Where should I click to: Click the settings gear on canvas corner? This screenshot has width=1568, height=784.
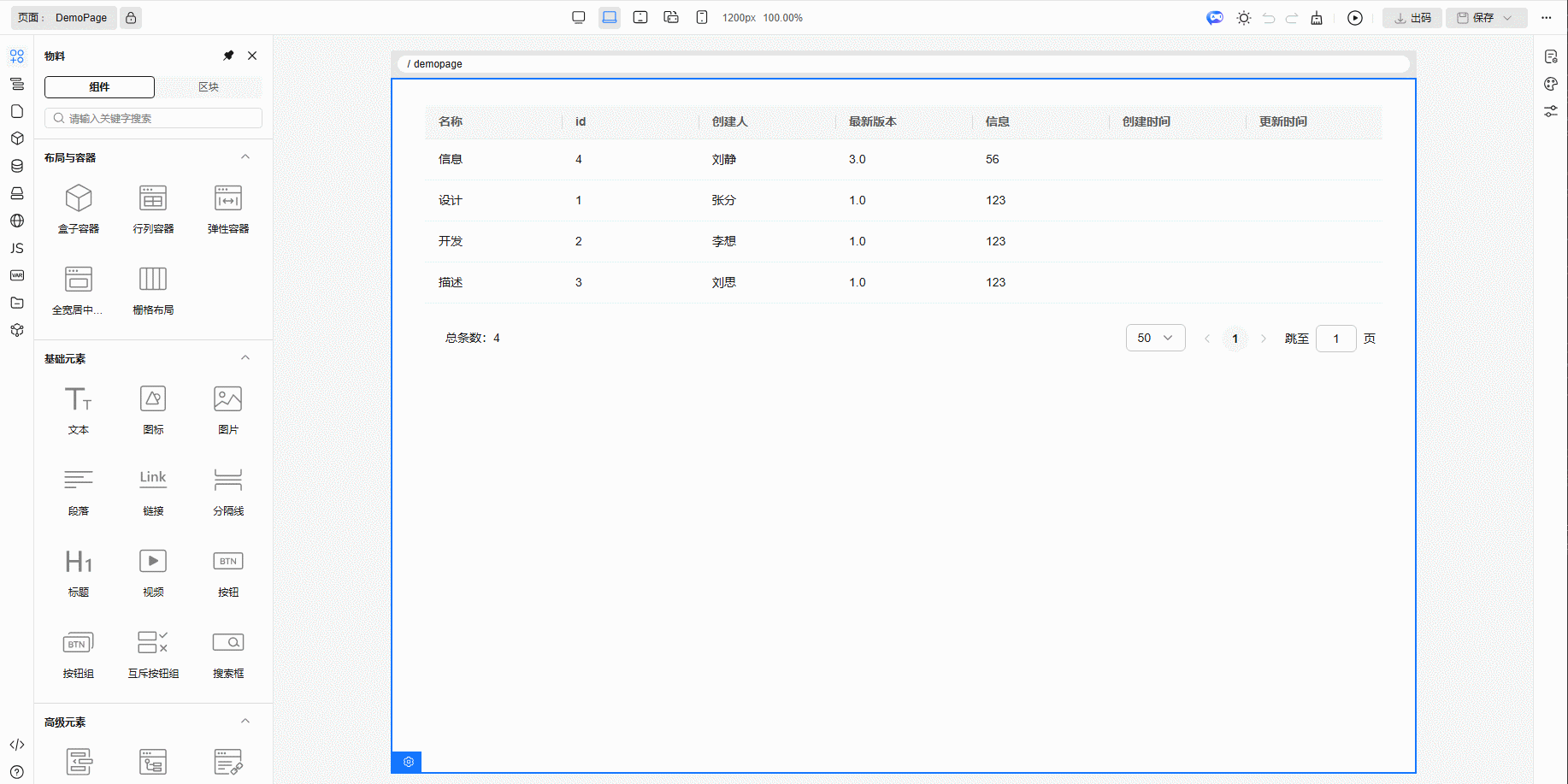pos(408,762)
